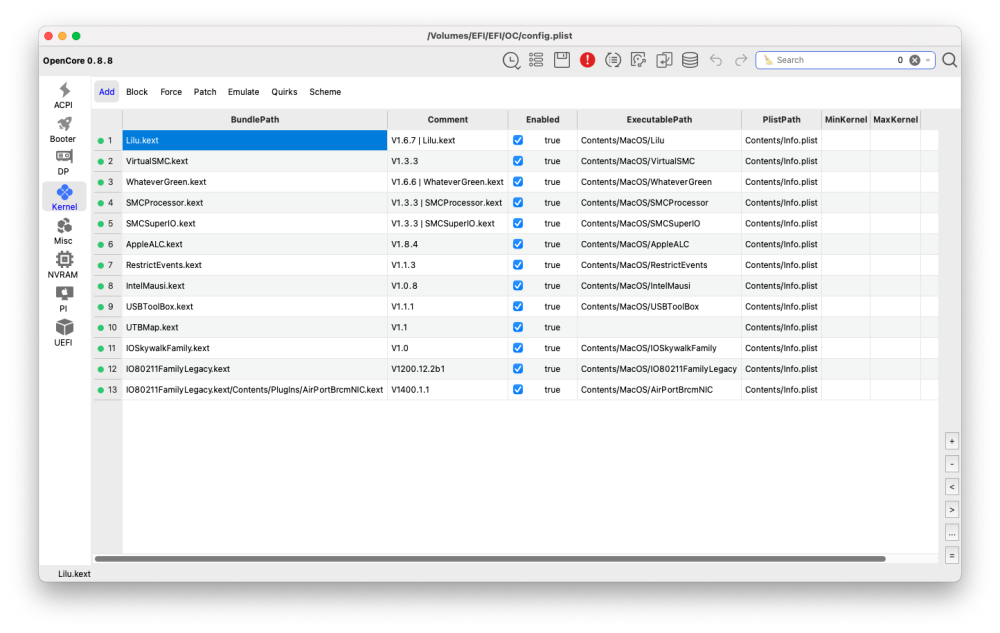Uncheck Enabled for RestrictEvents.kext
This screenshot has height=633, width=1000.
pyautogui.click(x=518, y=265)
